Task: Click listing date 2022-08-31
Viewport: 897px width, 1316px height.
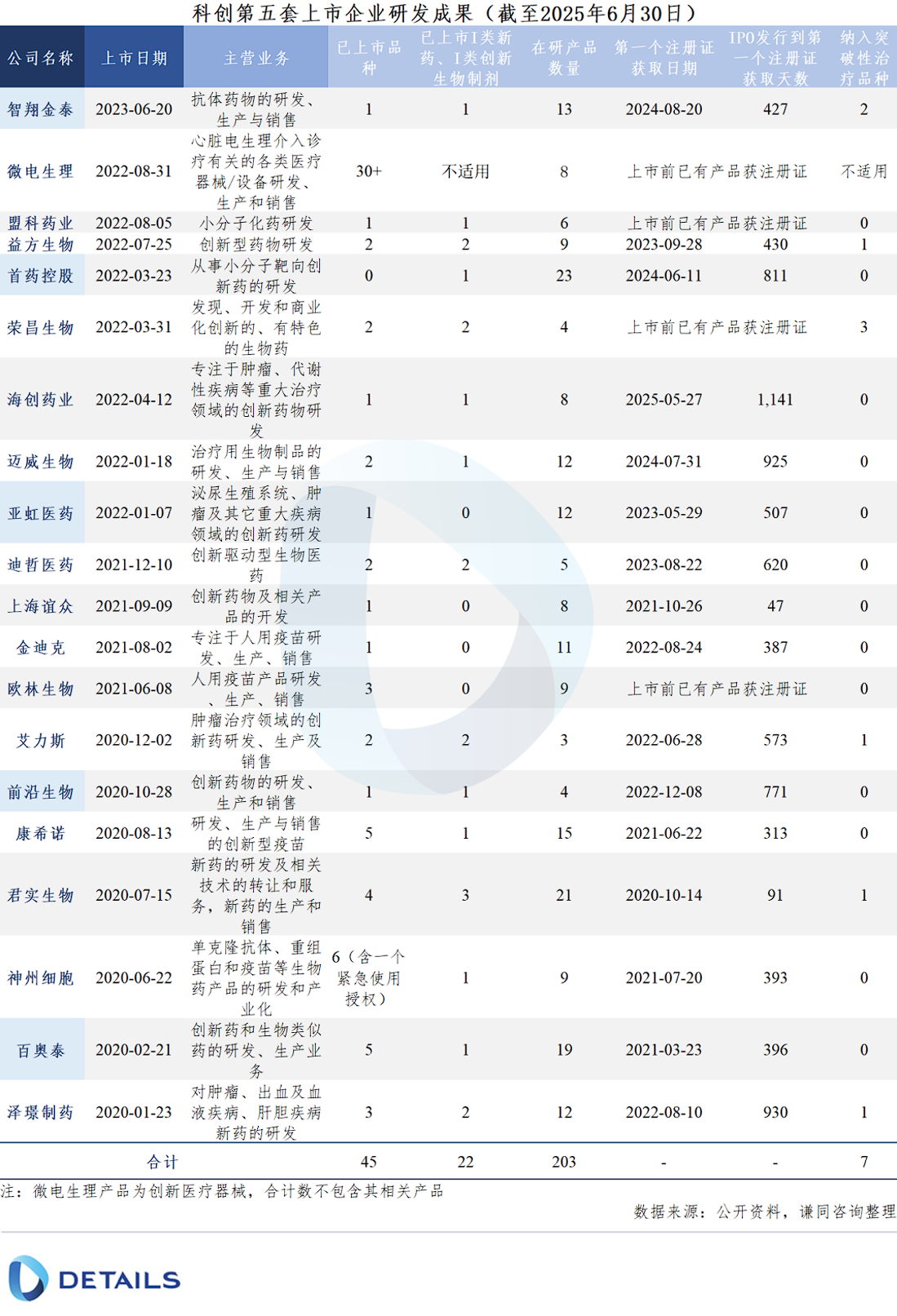Action: tap(134, 171)
